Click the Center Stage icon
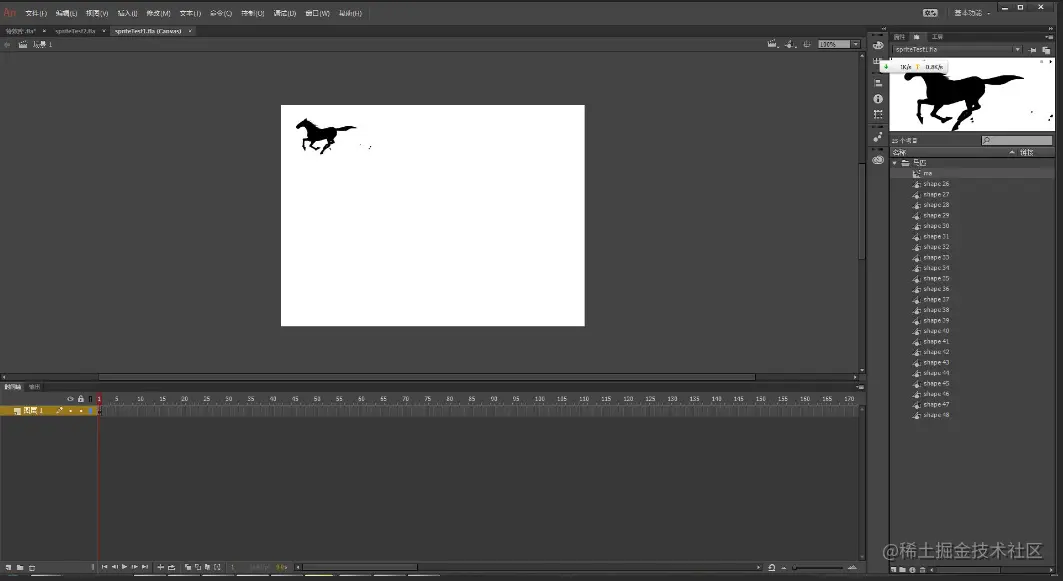1063x581 pixels. tap(807, 44)
